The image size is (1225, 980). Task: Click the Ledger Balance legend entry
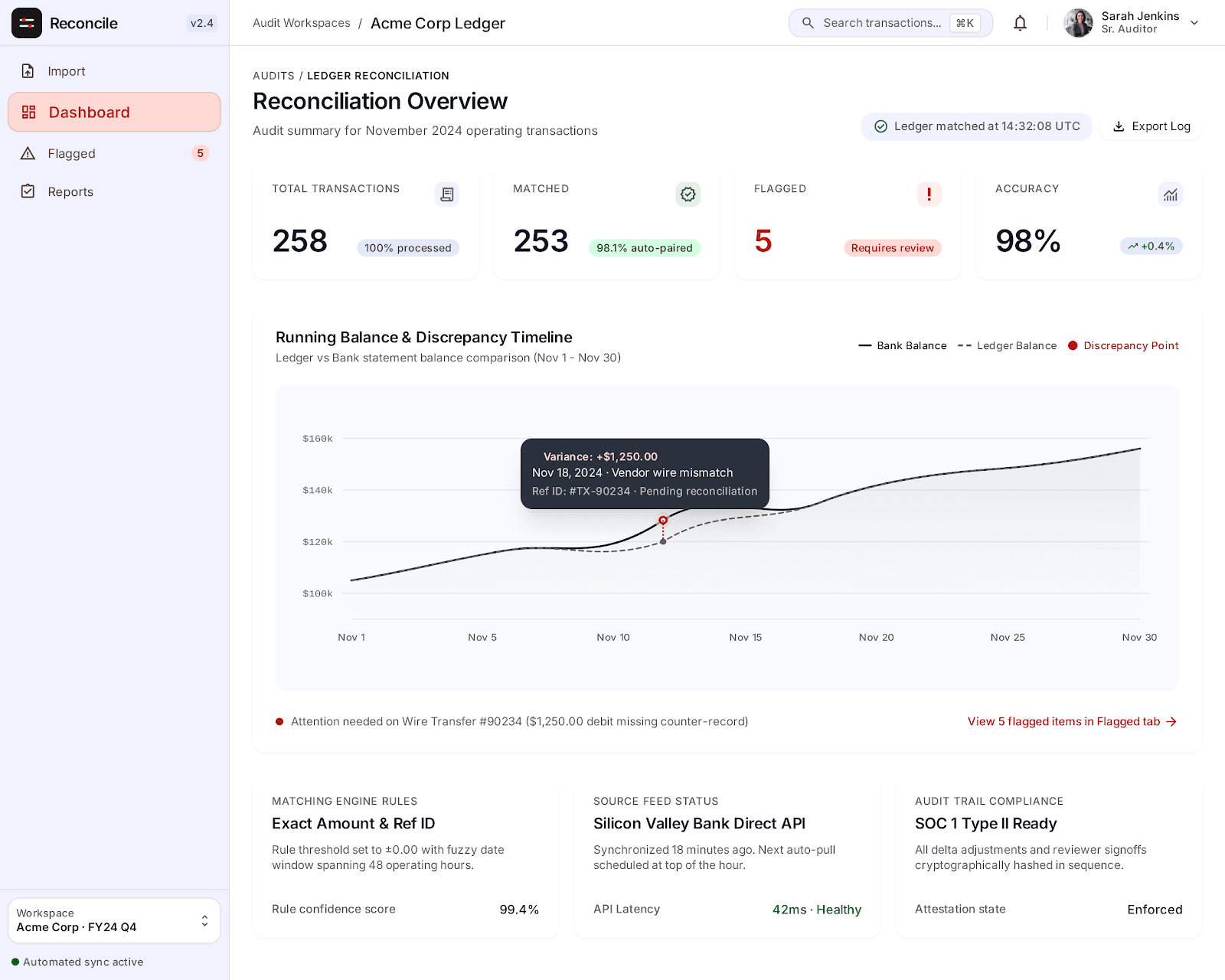pyautogui.click(x=1007, y=345)
